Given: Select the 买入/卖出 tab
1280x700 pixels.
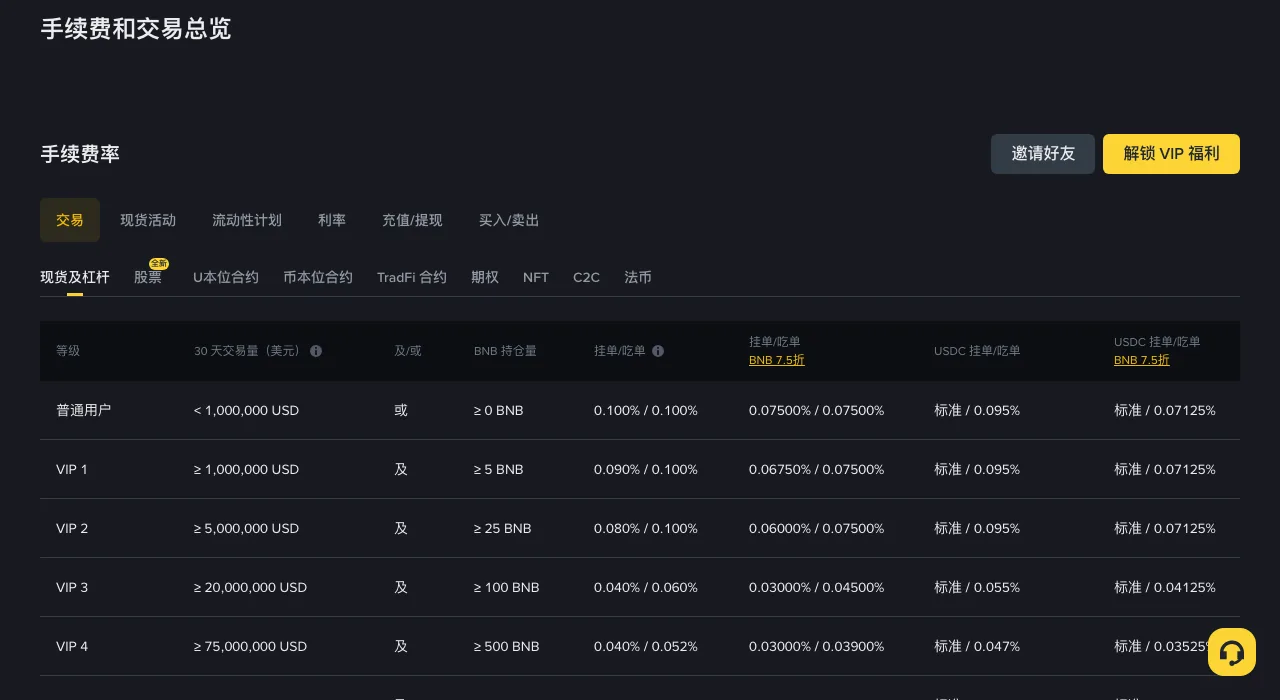Looking at the screenshot, I should [509, 220].
